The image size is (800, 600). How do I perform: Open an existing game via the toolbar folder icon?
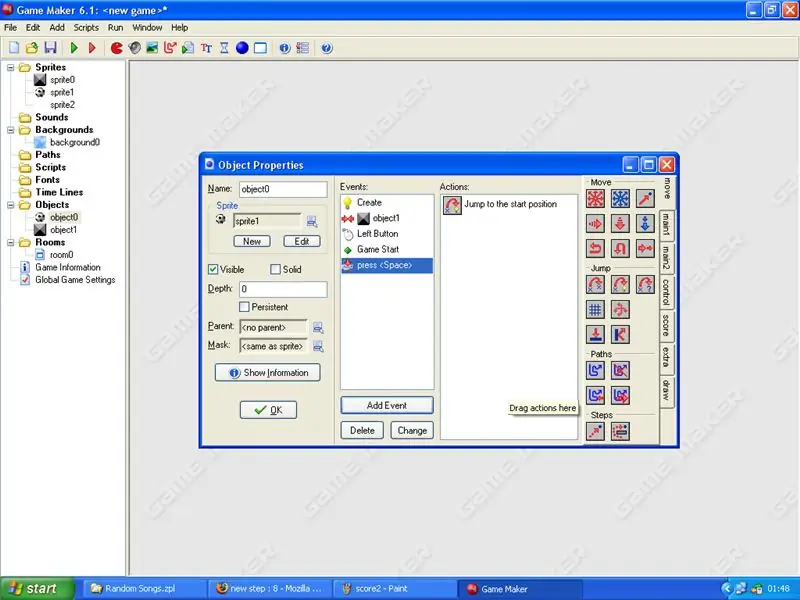click(x=32, y=48)
